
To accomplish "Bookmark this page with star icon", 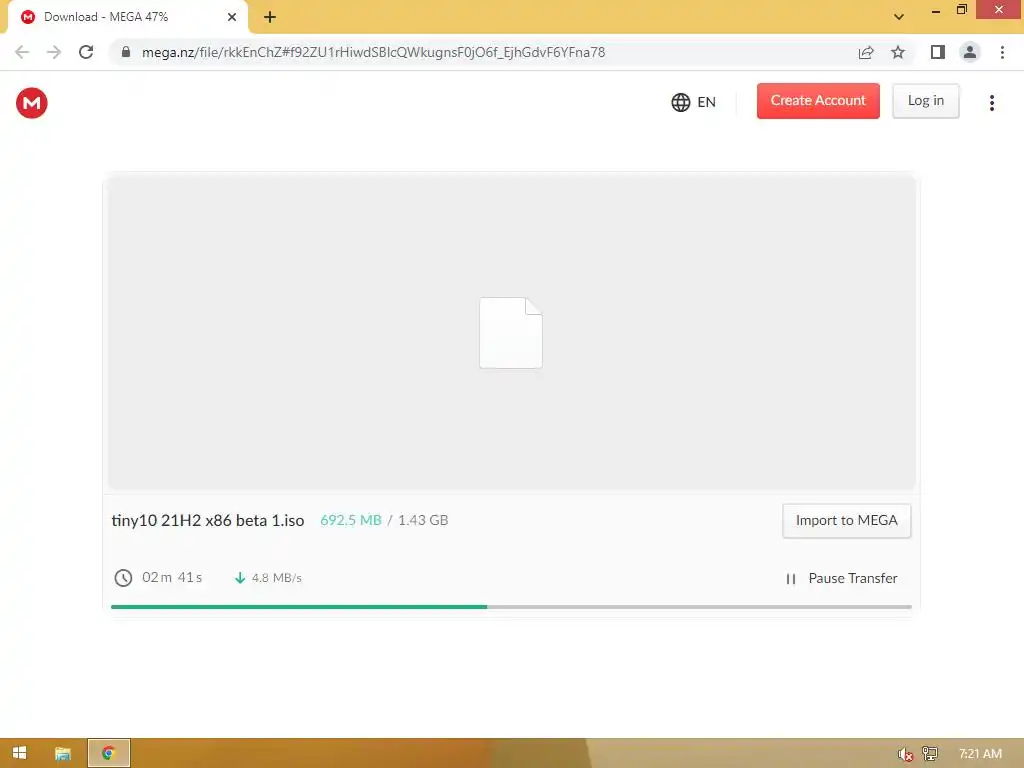I will (898, 52).
